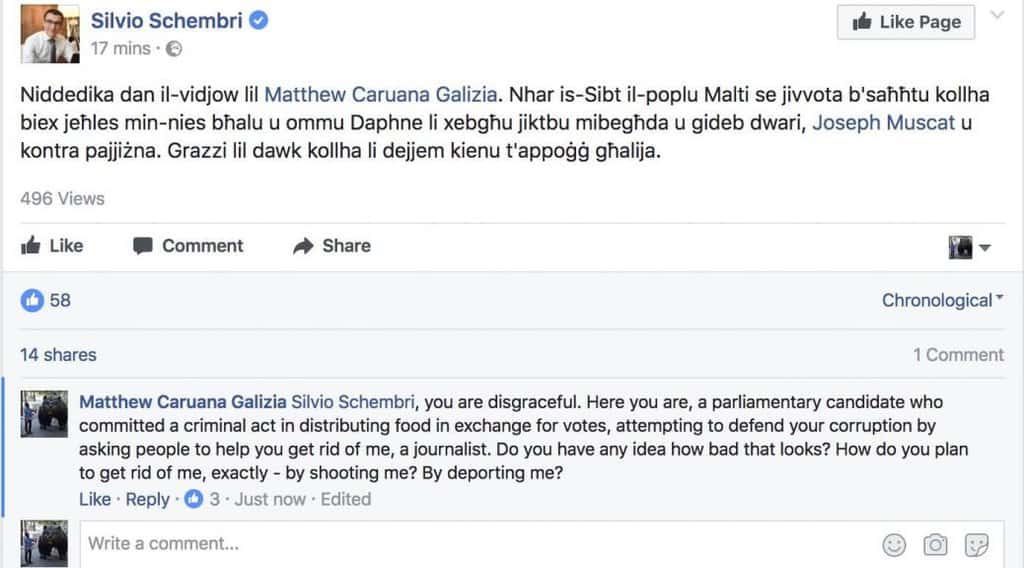The width and height of the screenshot is (1024, 568).
Task: Attach a photo with the camera icon
Action: (x=935, y=545)
